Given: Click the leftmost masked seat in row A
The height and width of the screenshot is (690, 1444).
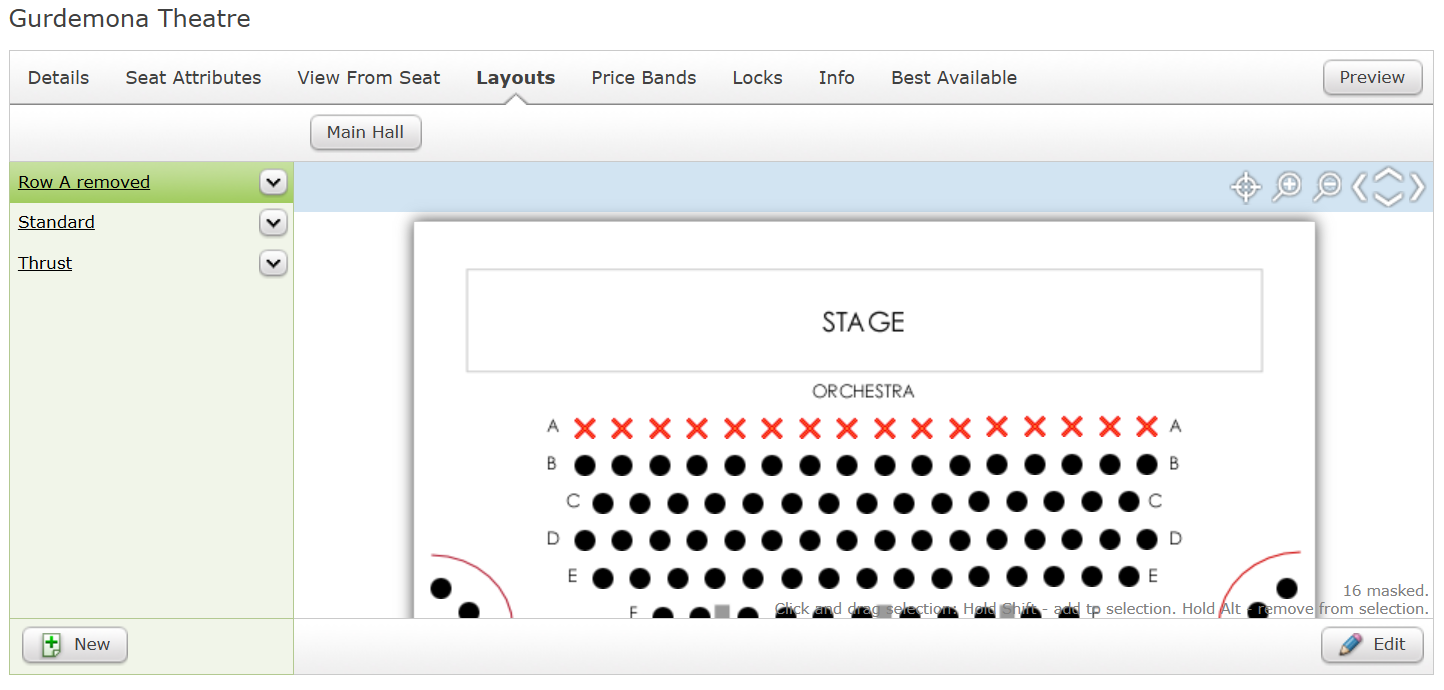Looking at the screenshot, I should coord(585,428).
